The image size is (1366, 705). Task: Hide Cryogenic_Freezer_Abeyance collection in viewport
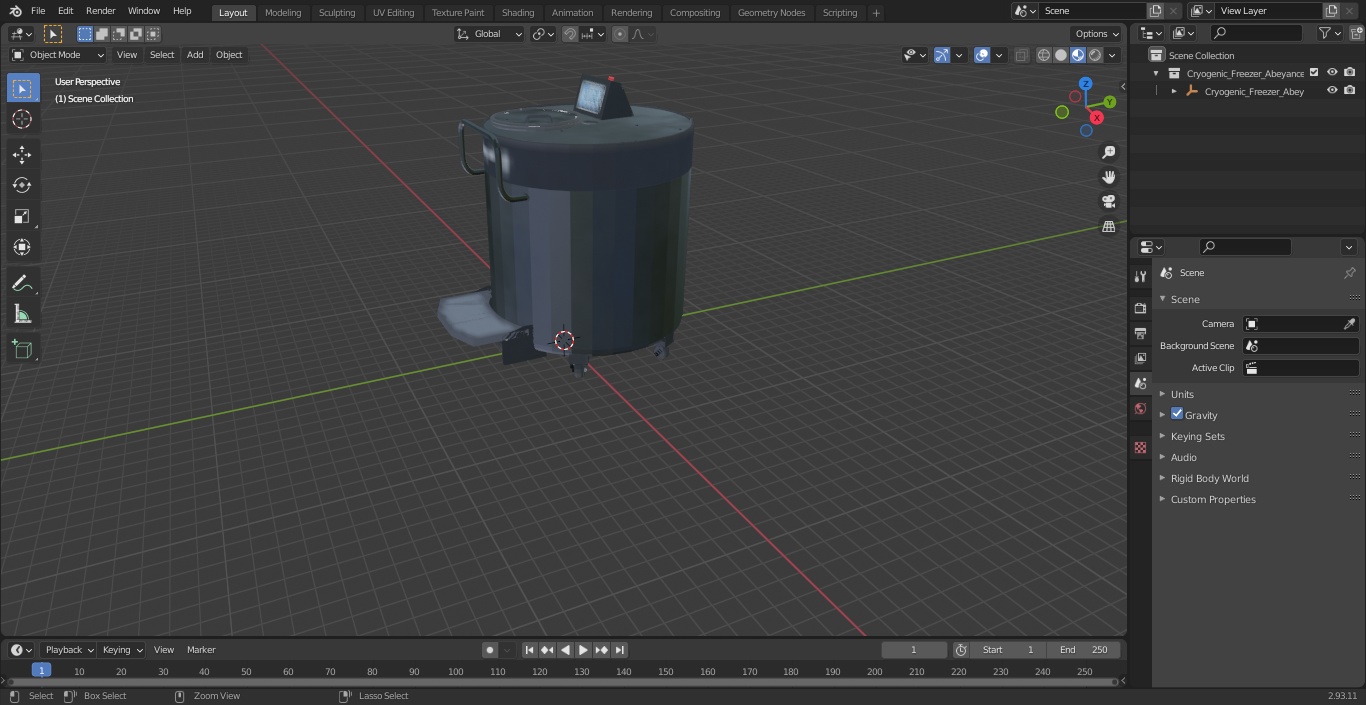tap(1332, 73)
